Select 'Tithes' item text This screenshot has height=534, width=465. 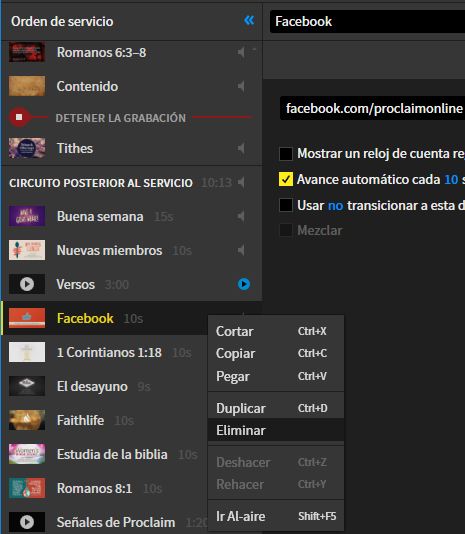(x=75, y=148)
